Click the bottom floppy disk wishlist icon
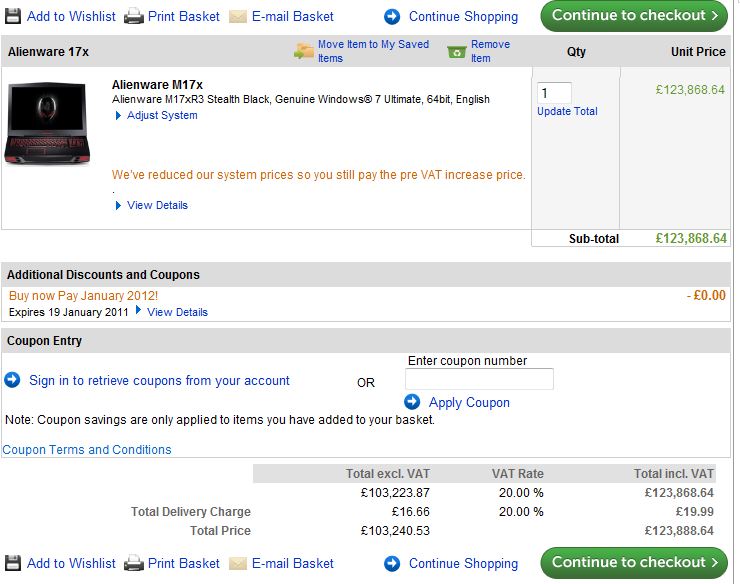Screen dimensions: 740x584 [13, 563]
